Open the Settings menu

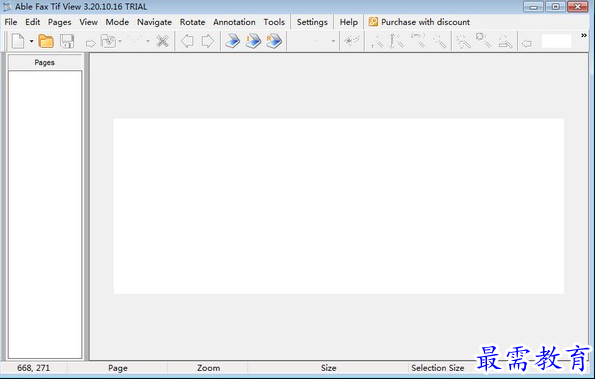(312, 22)
